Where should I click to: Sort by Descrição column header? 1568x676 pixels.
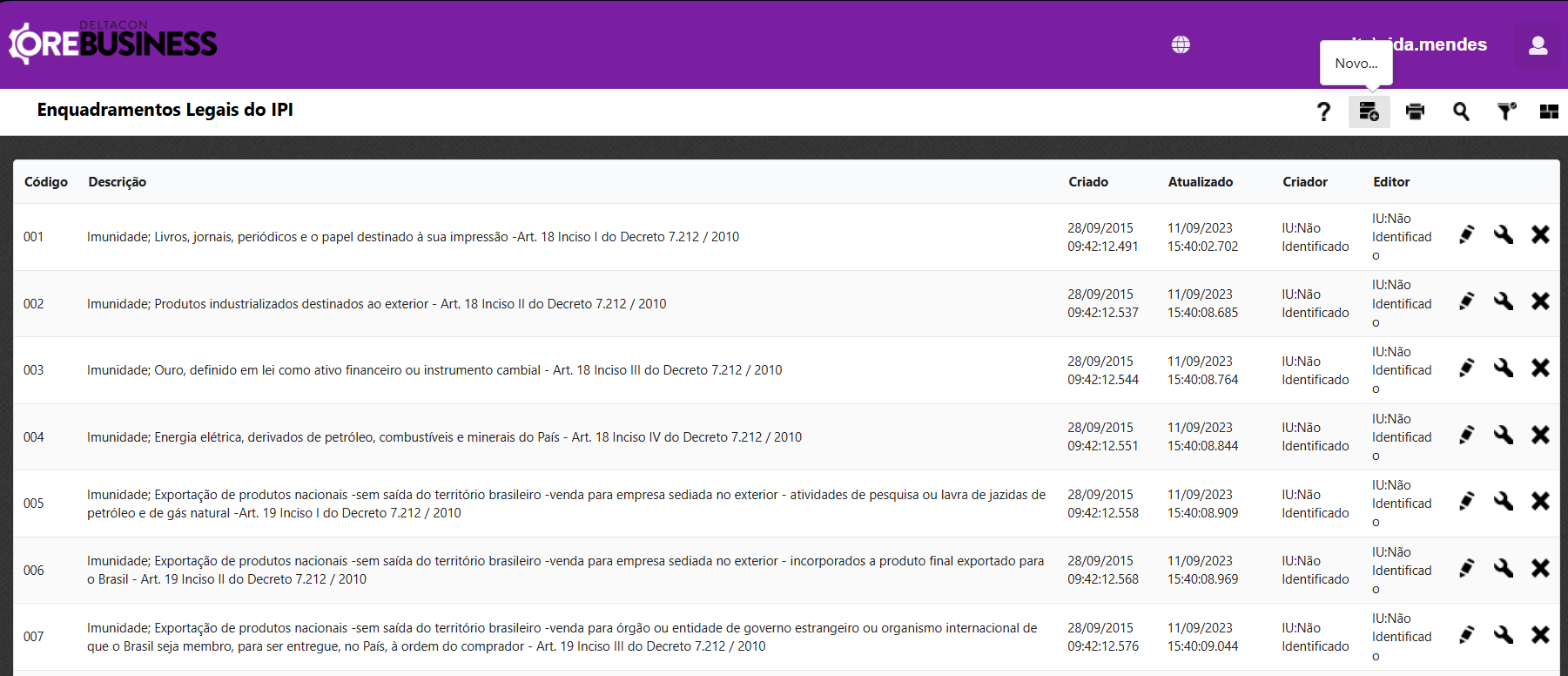pyautogui.click(x=117, y=182)
